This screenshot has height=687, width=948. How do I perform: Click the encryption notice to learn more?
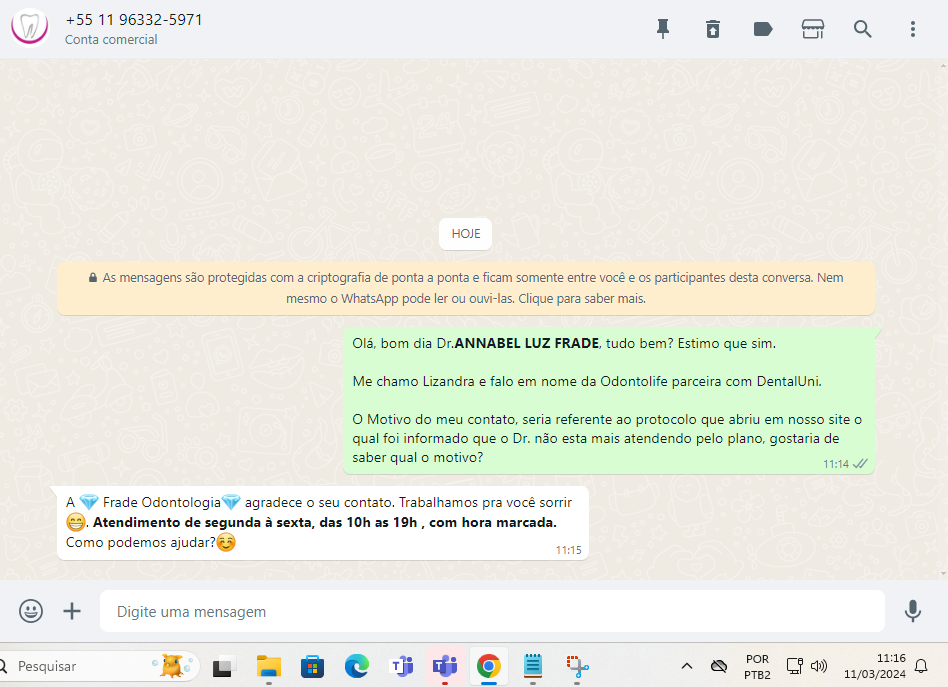[x=466, y=288]
